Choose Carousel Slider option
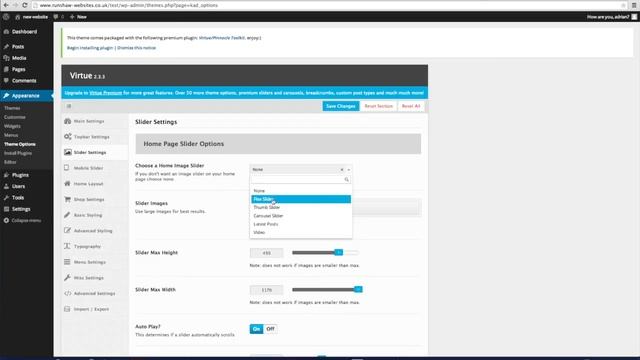This screenshot has width=640, height=360. (301, 216)
